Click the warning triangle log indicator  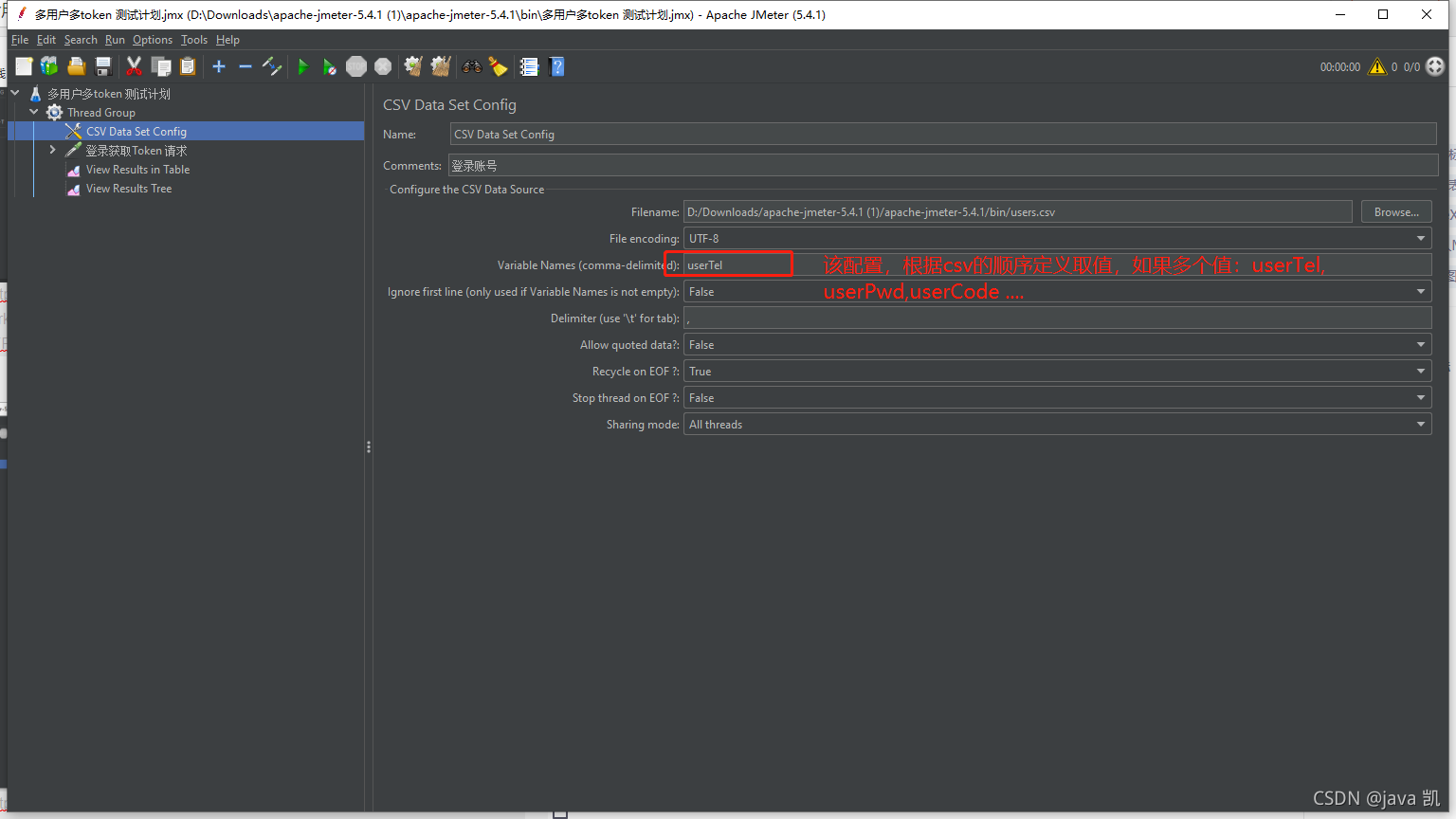click(x=1377, y=66)
